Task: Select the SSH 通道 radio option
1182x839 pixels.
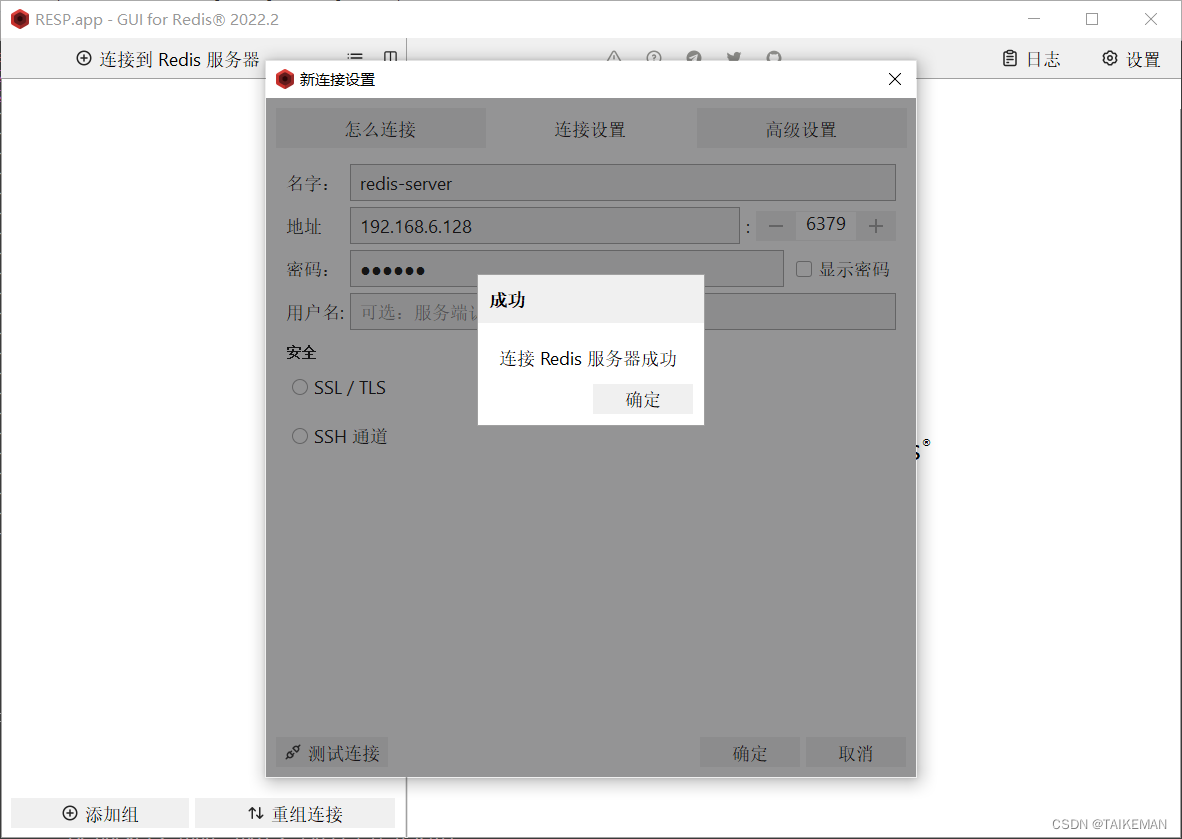Action: coord(300,436)
